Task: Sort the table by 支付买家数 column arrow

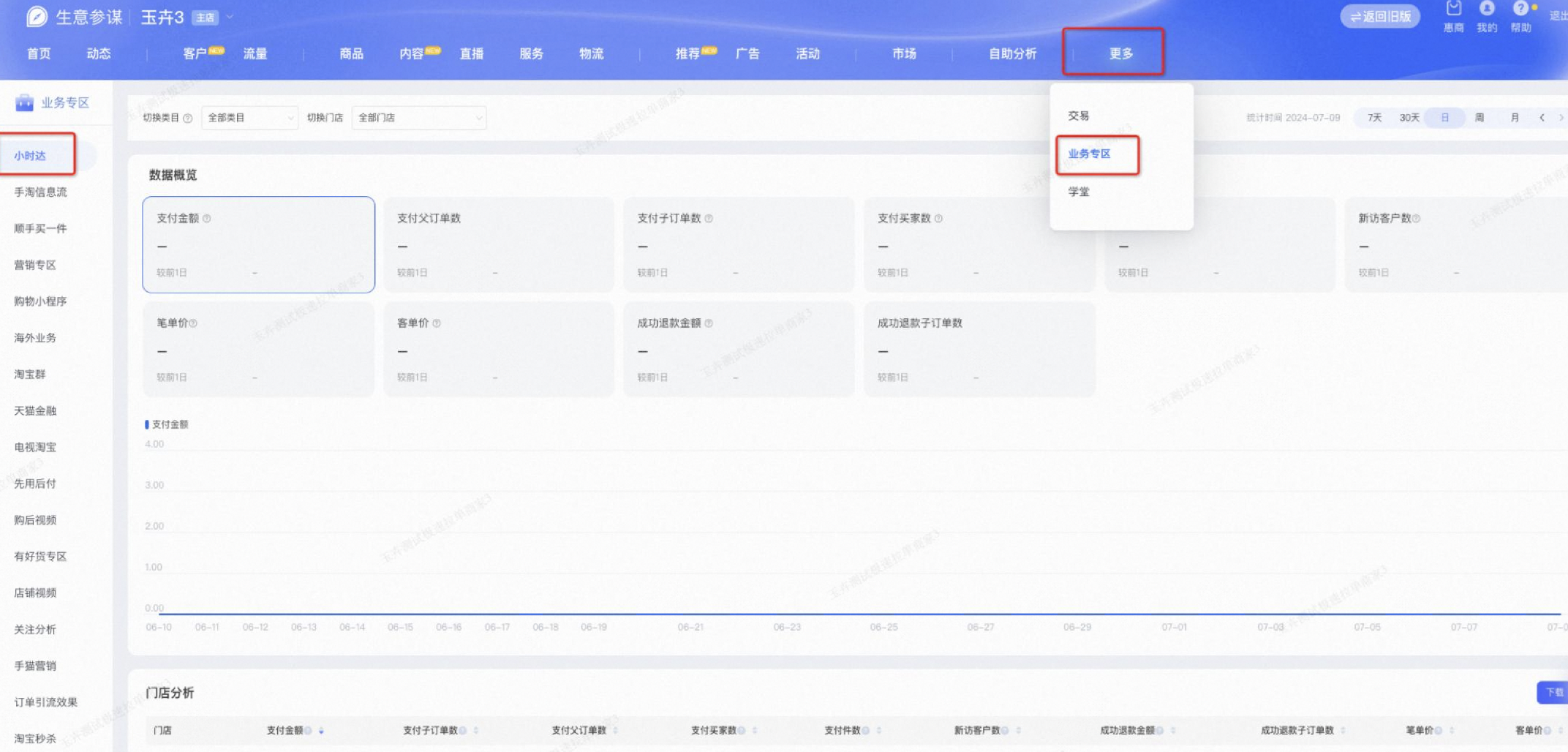Action: pyautogui.click(x=754, y=730)
